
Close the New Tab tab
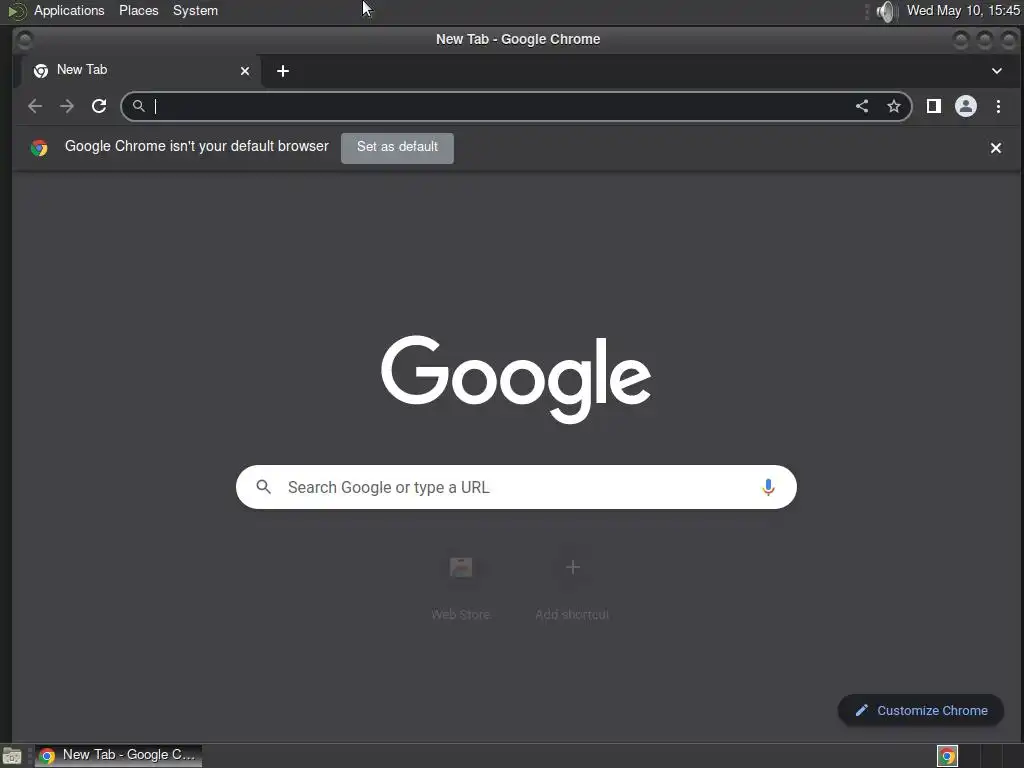[245, 71]
